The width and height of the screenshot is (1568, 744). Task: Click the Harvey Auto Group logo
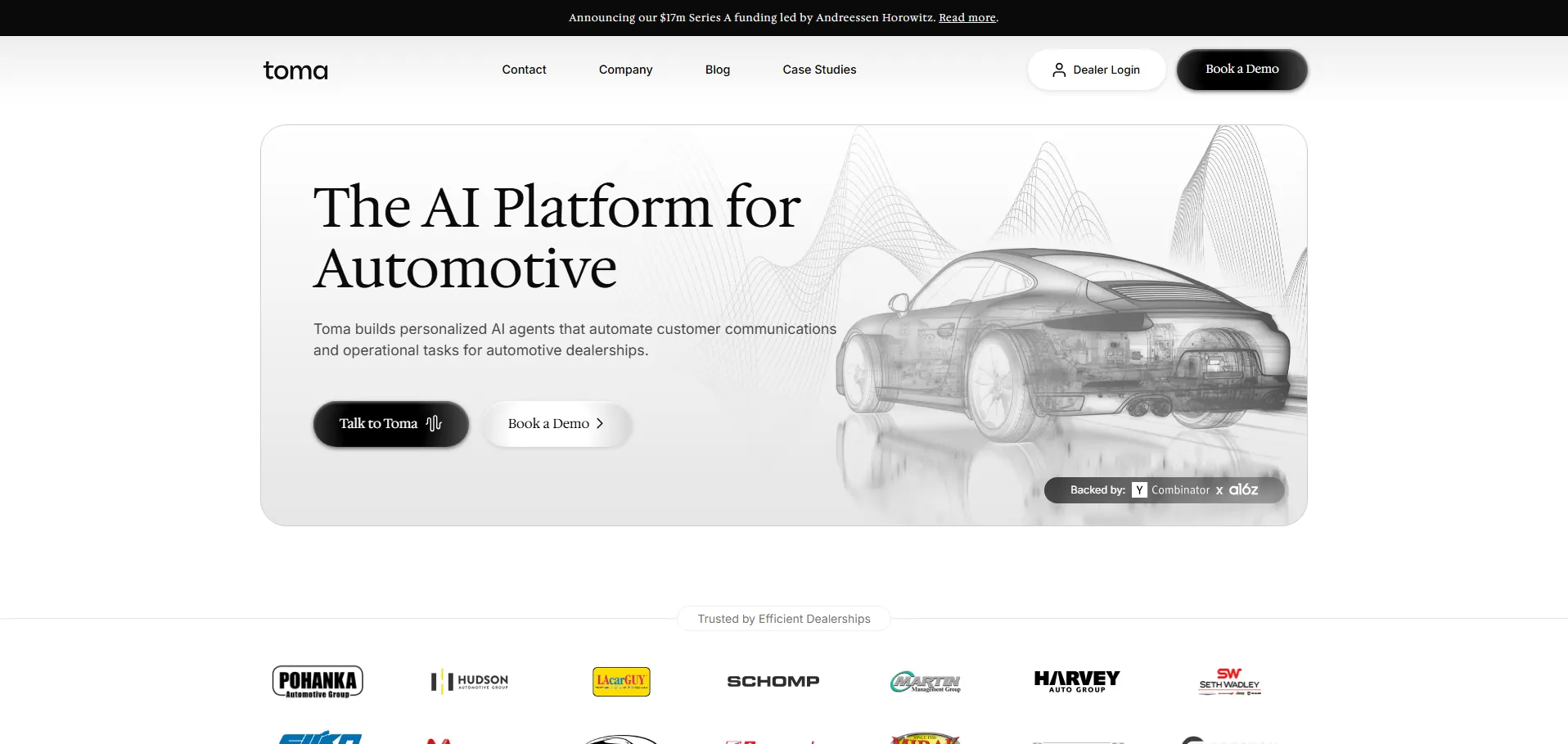point(1077,681)
